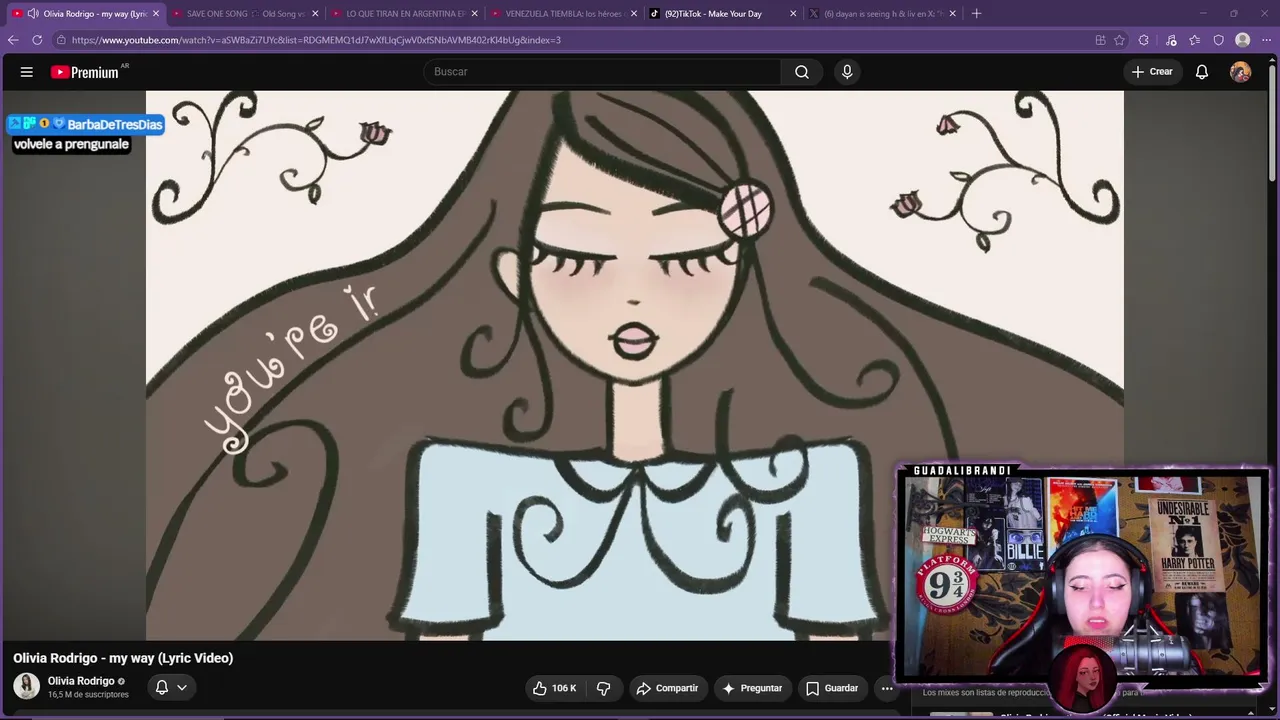Open the YouTube guide hamburger menu
This screenshot has width=1280, height=720.
tap(27, 72)
